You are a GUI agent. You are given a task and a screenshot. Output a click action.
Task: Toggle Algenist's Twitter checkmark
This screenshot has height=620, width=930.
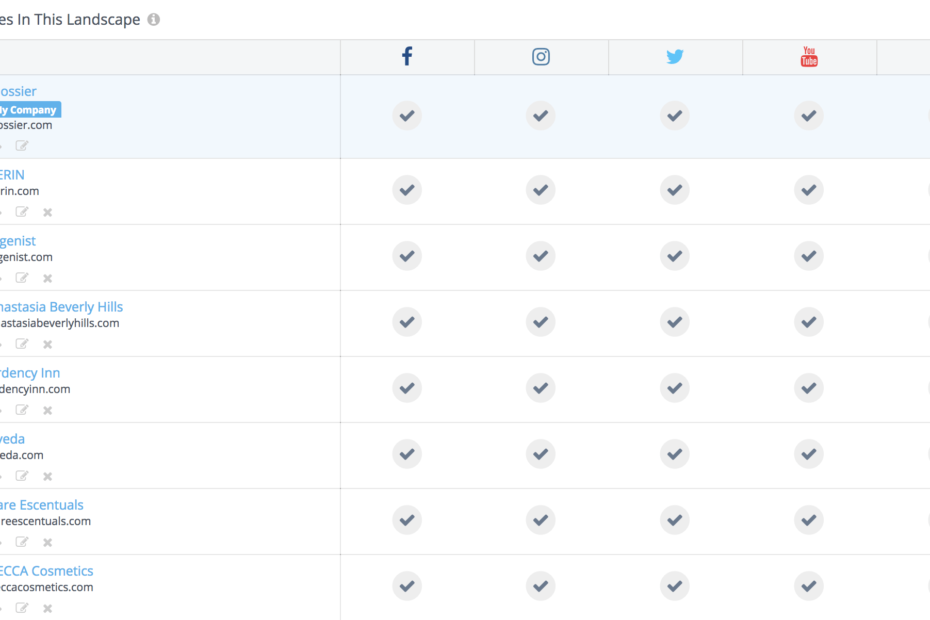675,256
